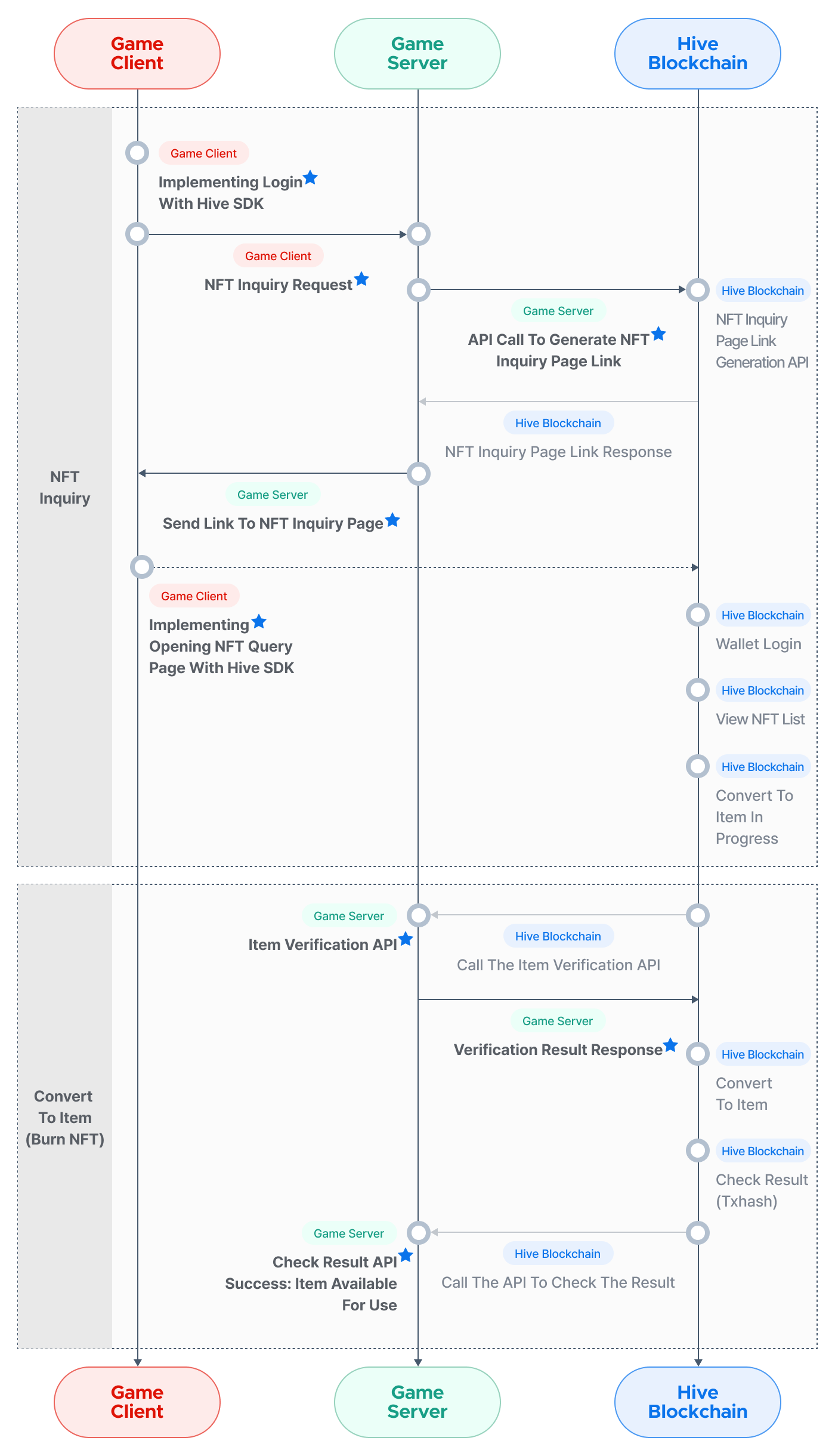Viewport: 835px width, 1456px height.
Task: Click "Game Client" tag above "NFT Inquiry Request"
Action: 278,256
